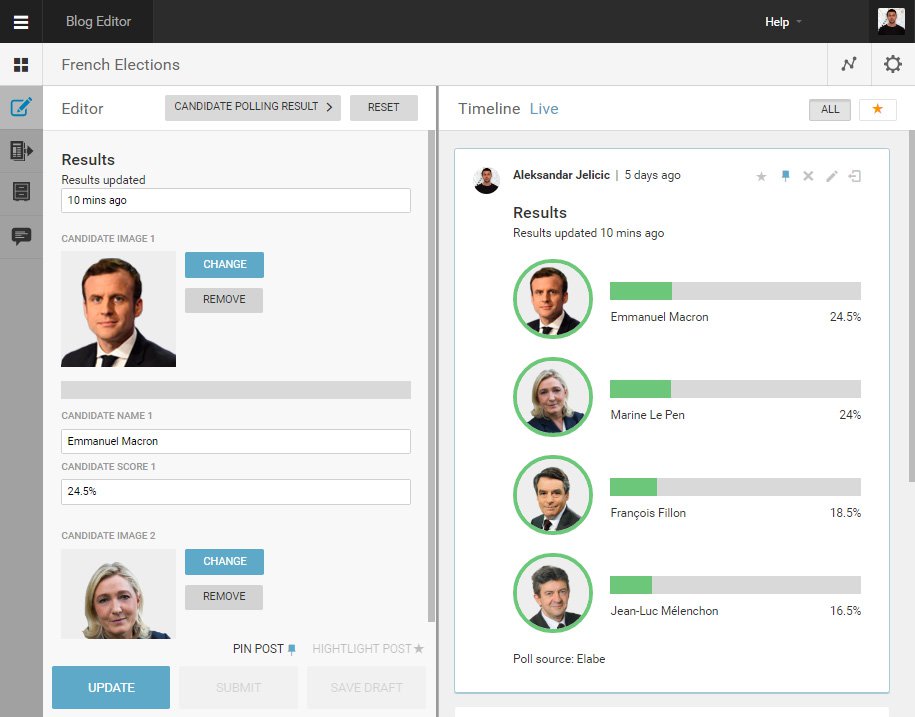Open the comments speech bubble icon
The image size is (915, 717).
21,236
